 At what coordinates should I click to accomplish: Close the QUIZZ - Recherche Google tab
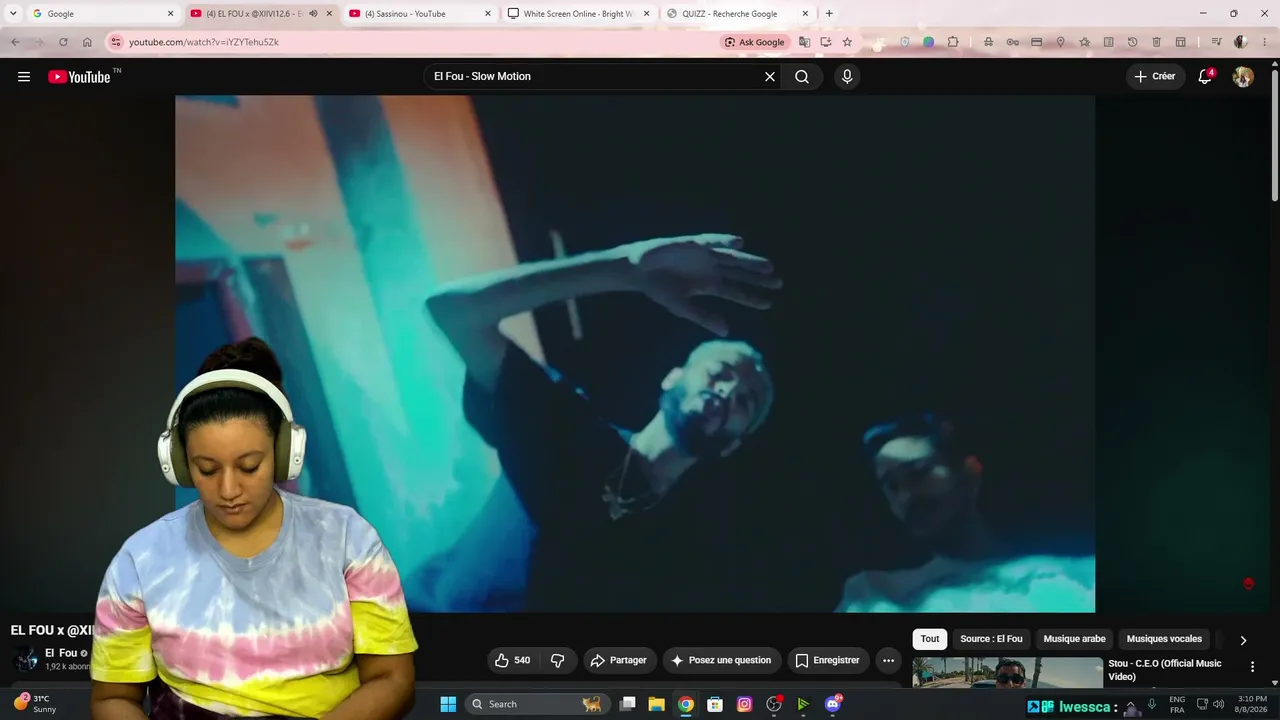click(x=804, y=14)
